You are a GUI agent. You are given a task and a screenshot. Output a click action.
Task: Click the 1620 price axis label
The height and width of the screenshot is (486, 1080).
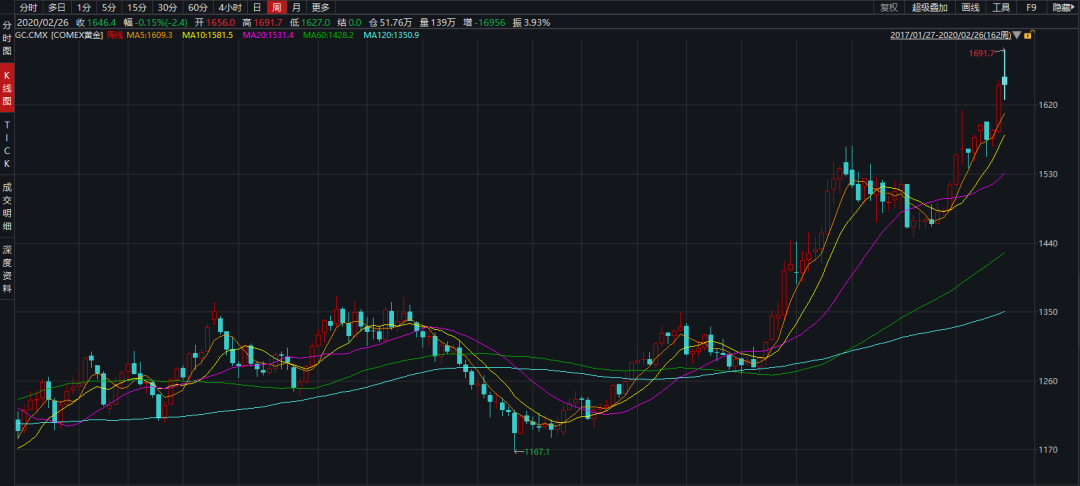pos(1048,105)
